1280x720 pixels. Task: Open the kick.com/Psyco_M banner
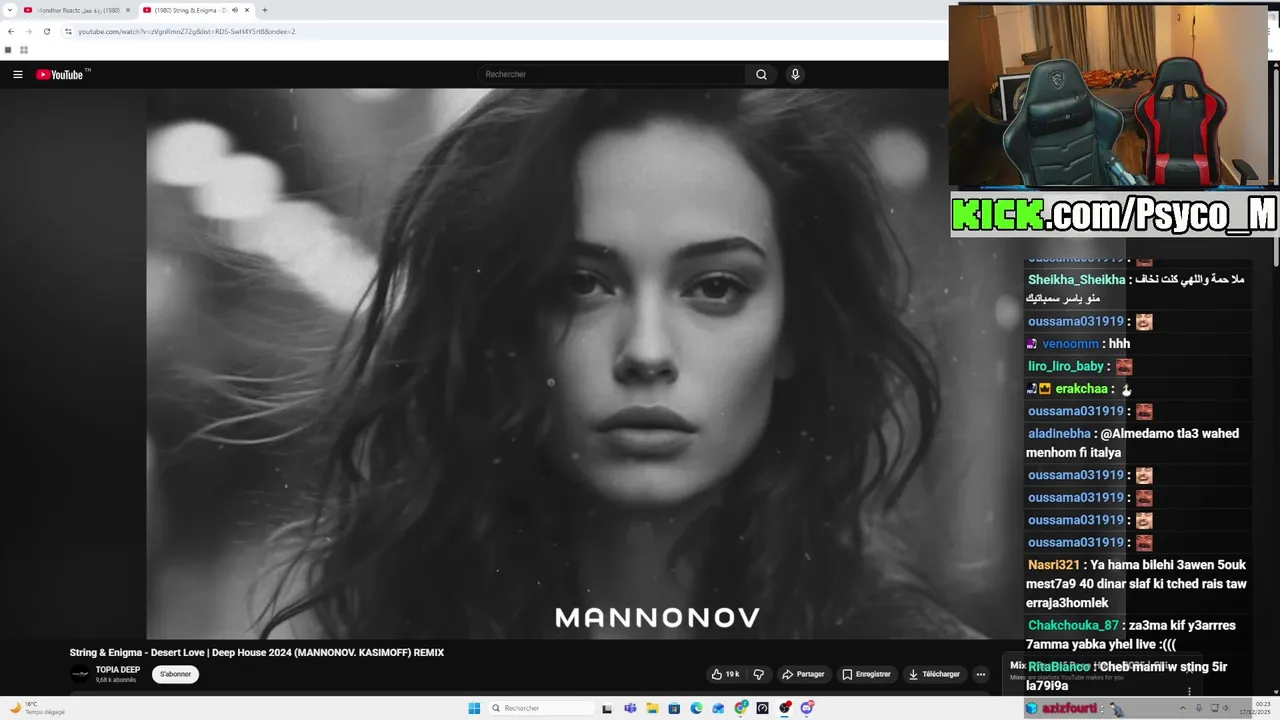[1114, 214]
